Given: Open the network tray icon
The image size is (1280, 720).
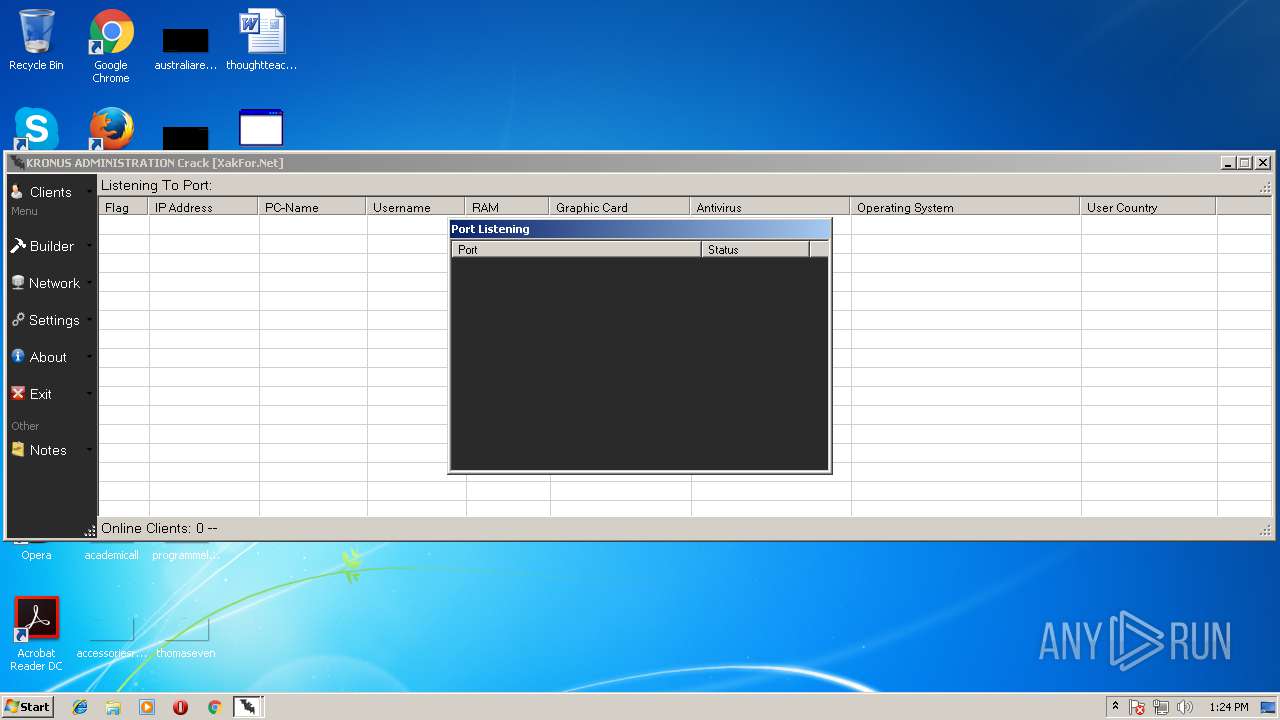Looking at the screenshot, I should (1161, 707).
